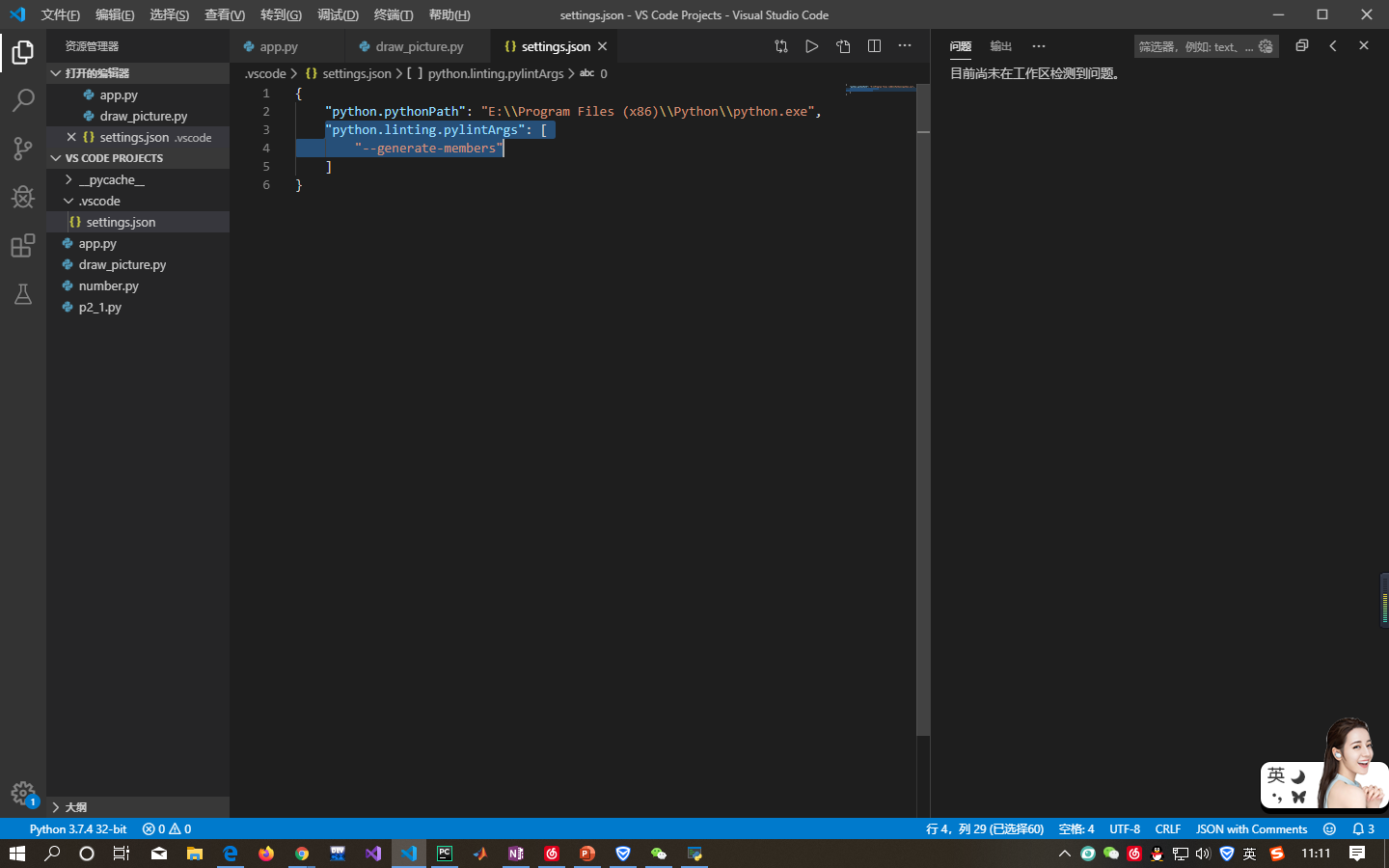Change language mode via JSON with Comments

coord(1251,828)
